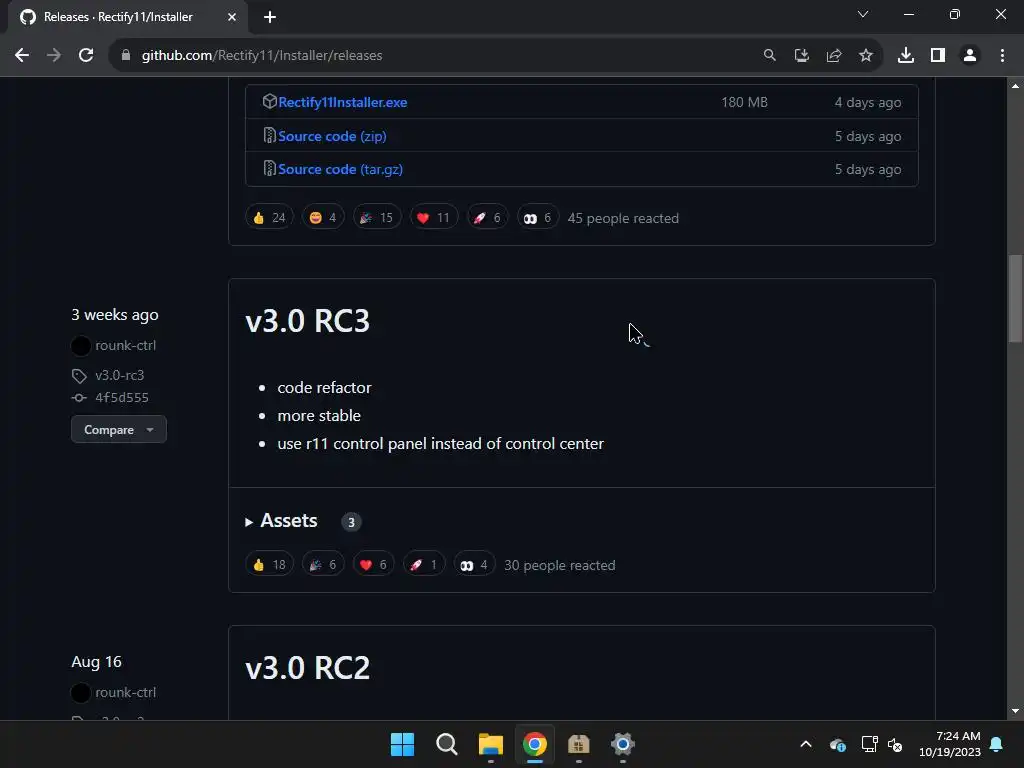Toggle hooray reaction showing 15
Screen dimensions: 1024x768
coord(377,217)
